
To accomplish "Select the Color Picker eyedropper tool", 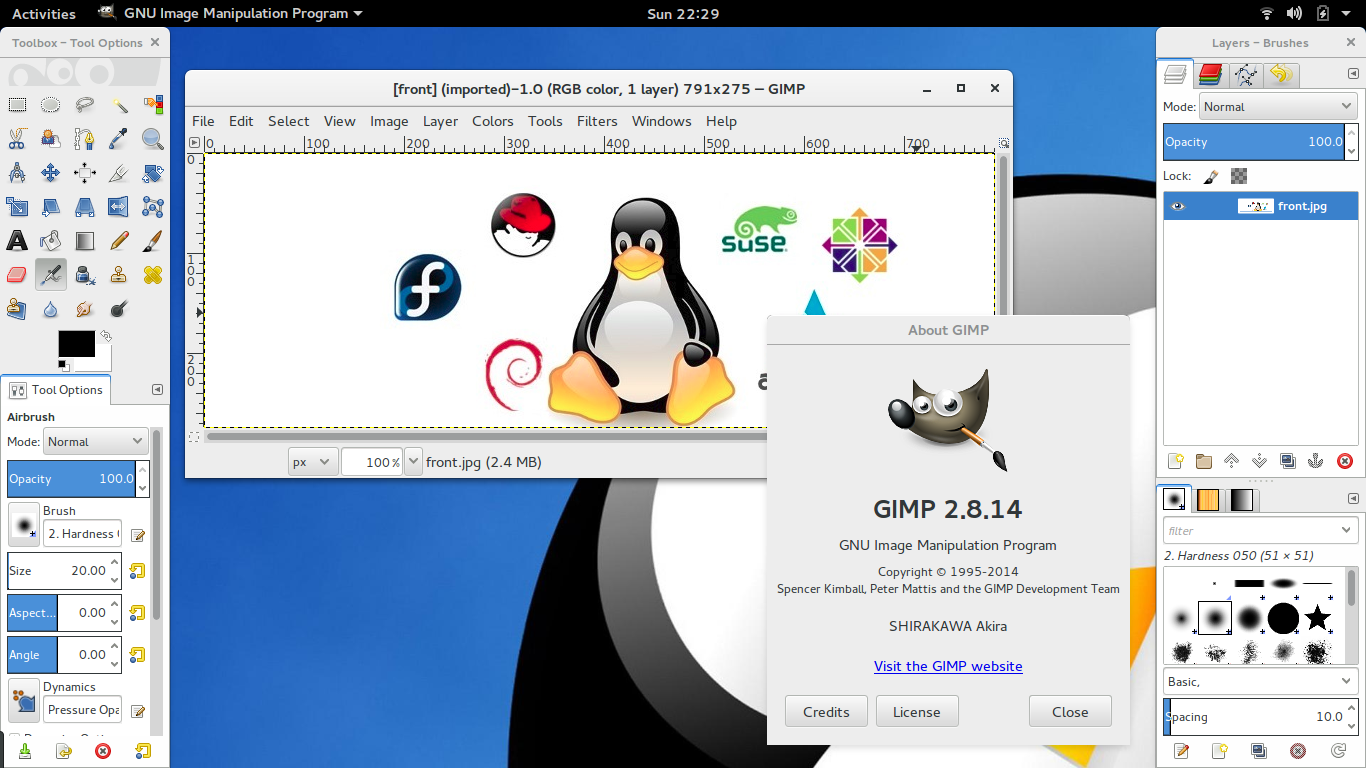I will pos(119,139).
